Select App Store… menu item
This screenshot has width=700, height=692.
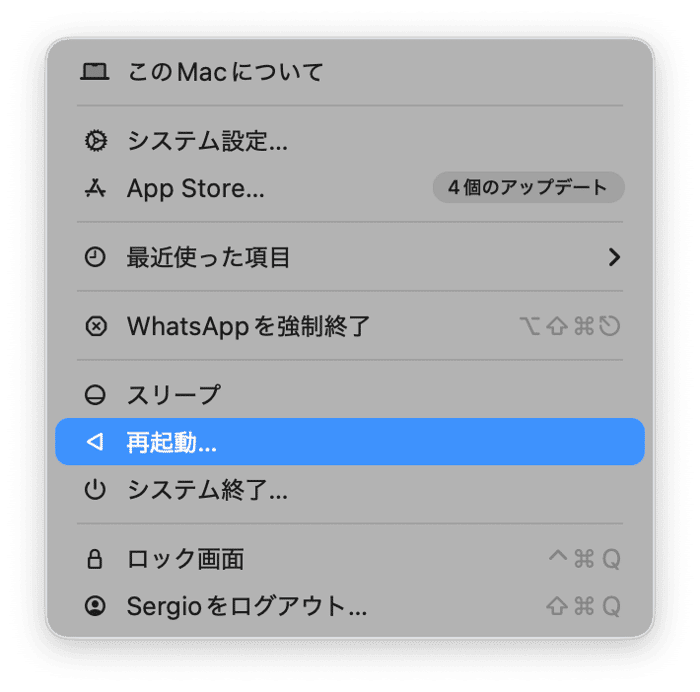click(x=195, y=188)
